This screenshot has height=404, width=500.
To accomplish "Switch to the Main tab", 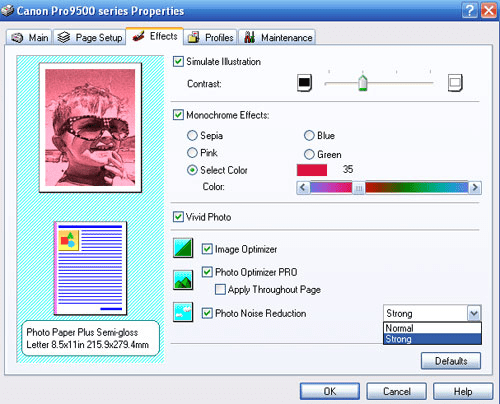I will click(x=29, y=37).
